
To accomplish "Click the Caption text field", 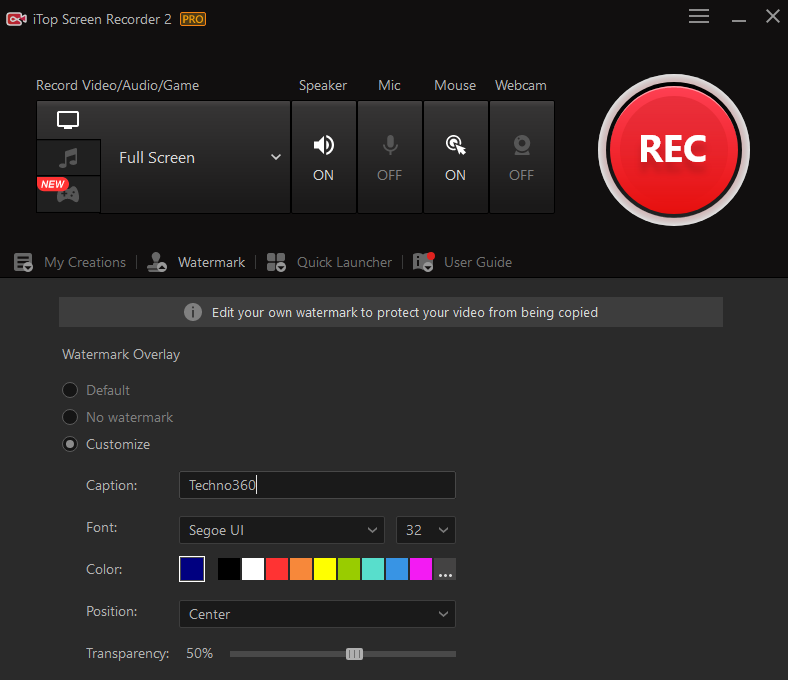I will [316, 485].
